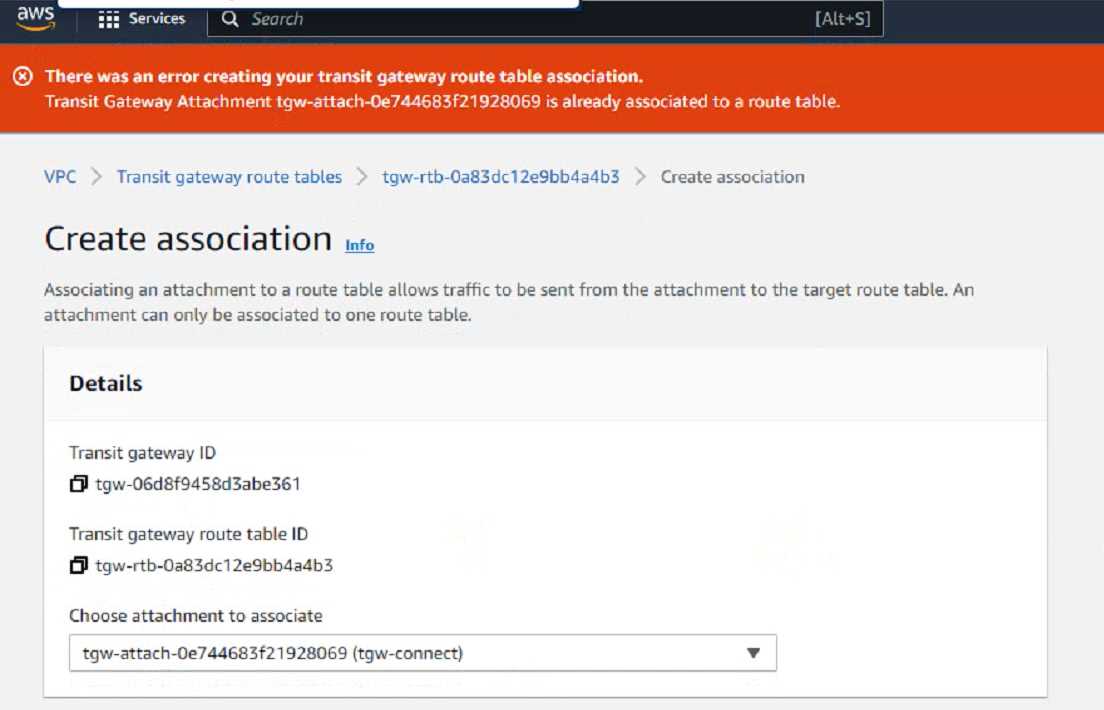1104x710 pixels.
Task: Click the magnifier icon in search bar
Action: click(x=230, y=19)
